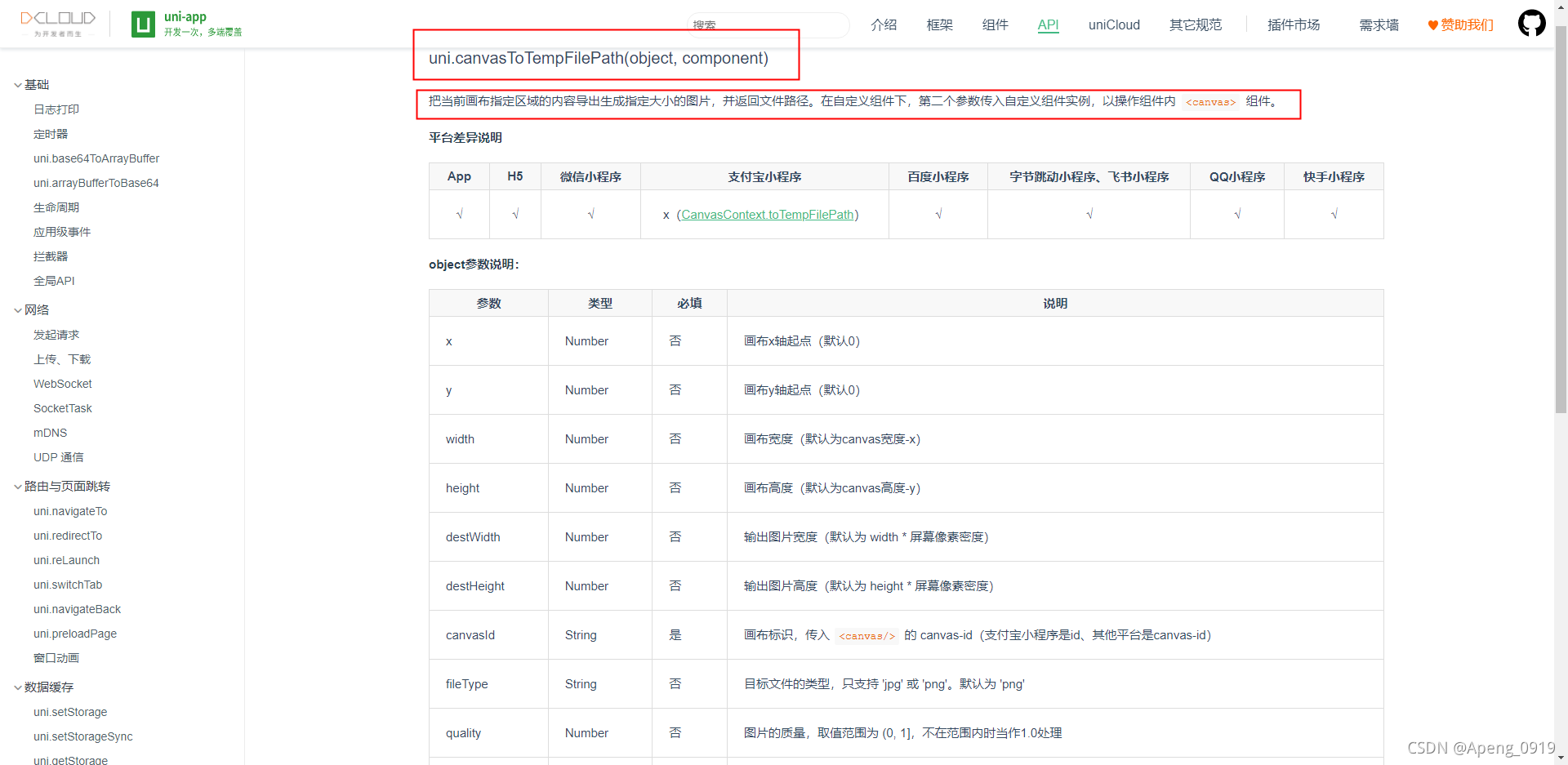Click the DCloud logo
This screenshot has width=1568, height=765.
58,24
